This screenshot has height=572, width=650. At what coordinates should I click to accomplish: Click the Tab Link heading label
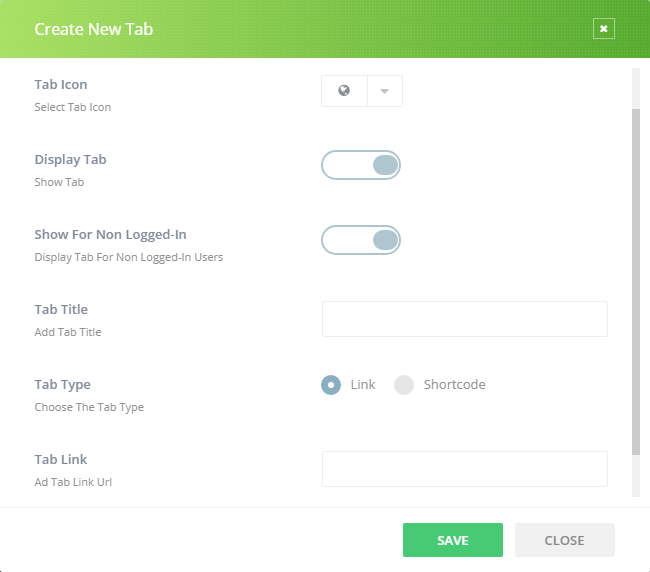click(x=61, y=460)
